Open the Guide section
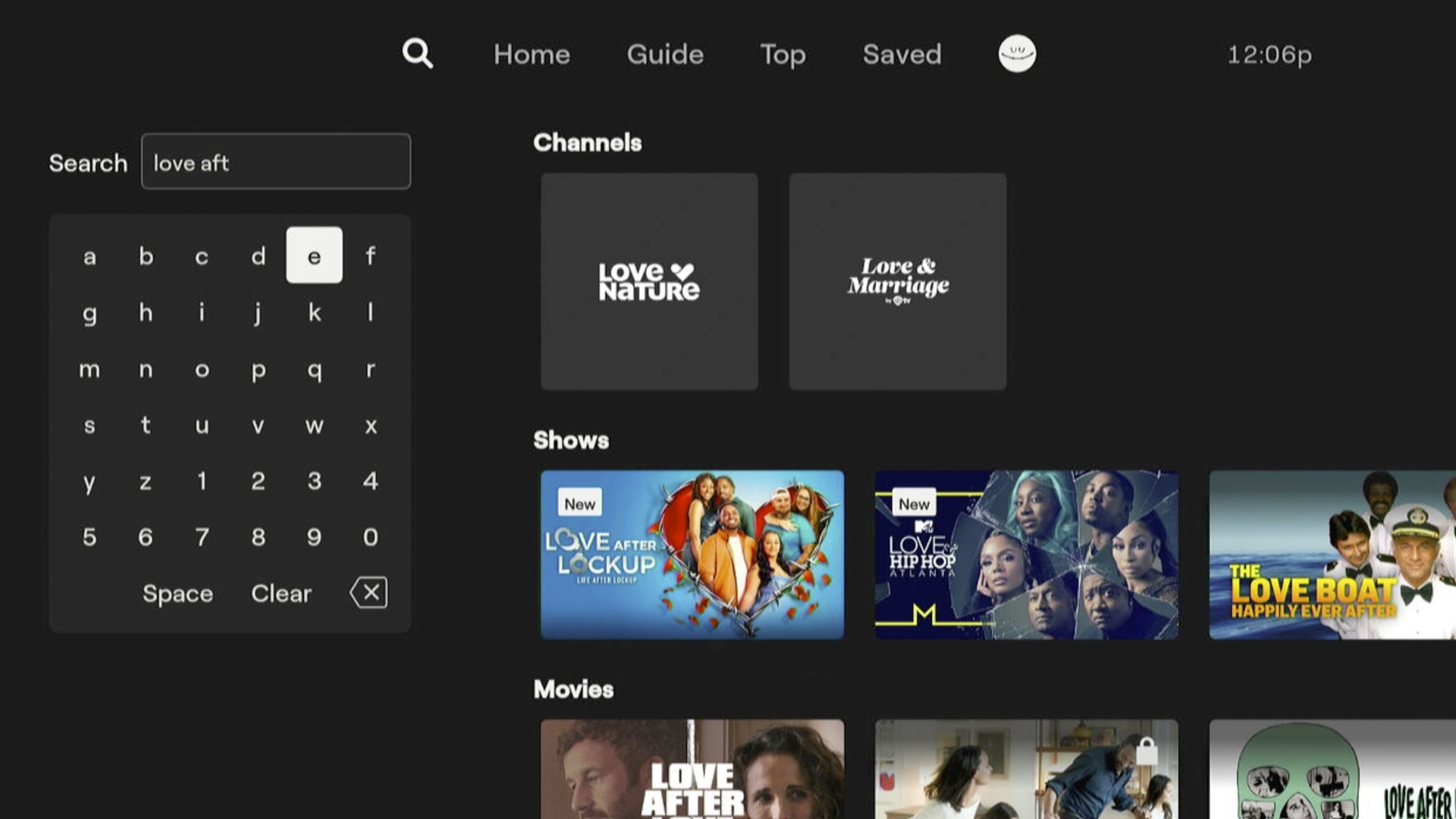The width and height of the screenshot is (1456, 819). (x=664, y=55)
